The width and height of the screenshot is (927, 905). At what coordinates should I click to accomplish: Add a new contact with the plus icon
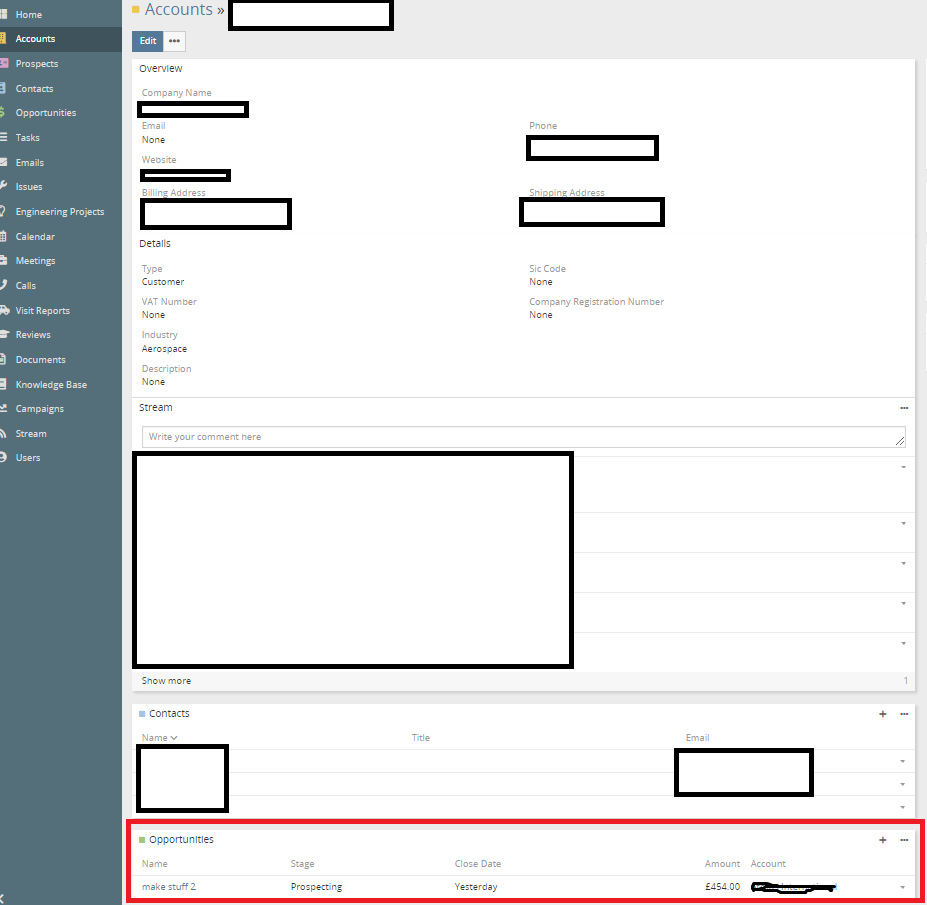pyautogui.click(x=882, y=714)
